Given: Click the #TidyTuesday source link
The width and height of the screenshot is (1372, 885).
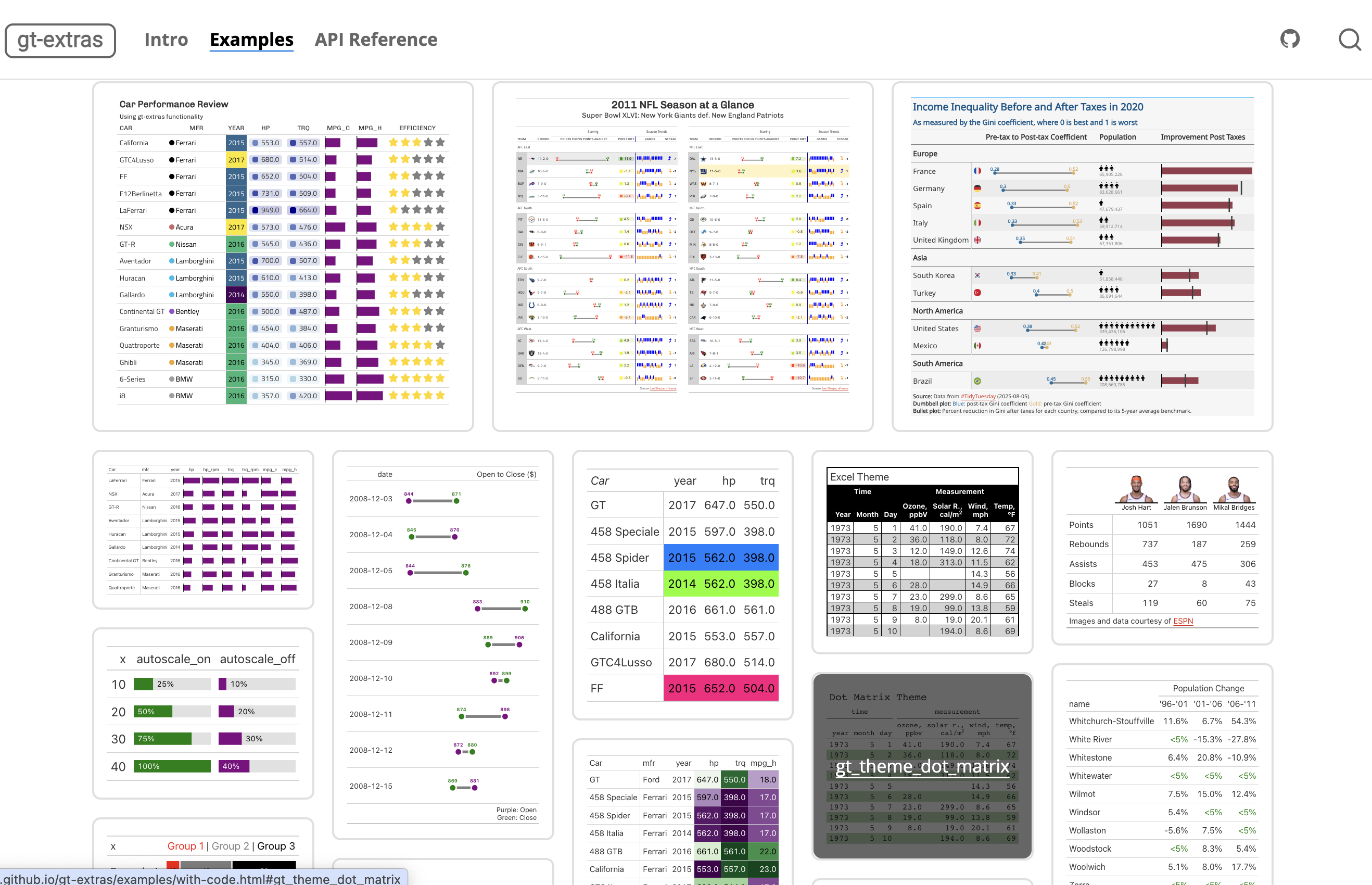Looking at the screenshot, I should pyautogui.click(x=977, y=396).
